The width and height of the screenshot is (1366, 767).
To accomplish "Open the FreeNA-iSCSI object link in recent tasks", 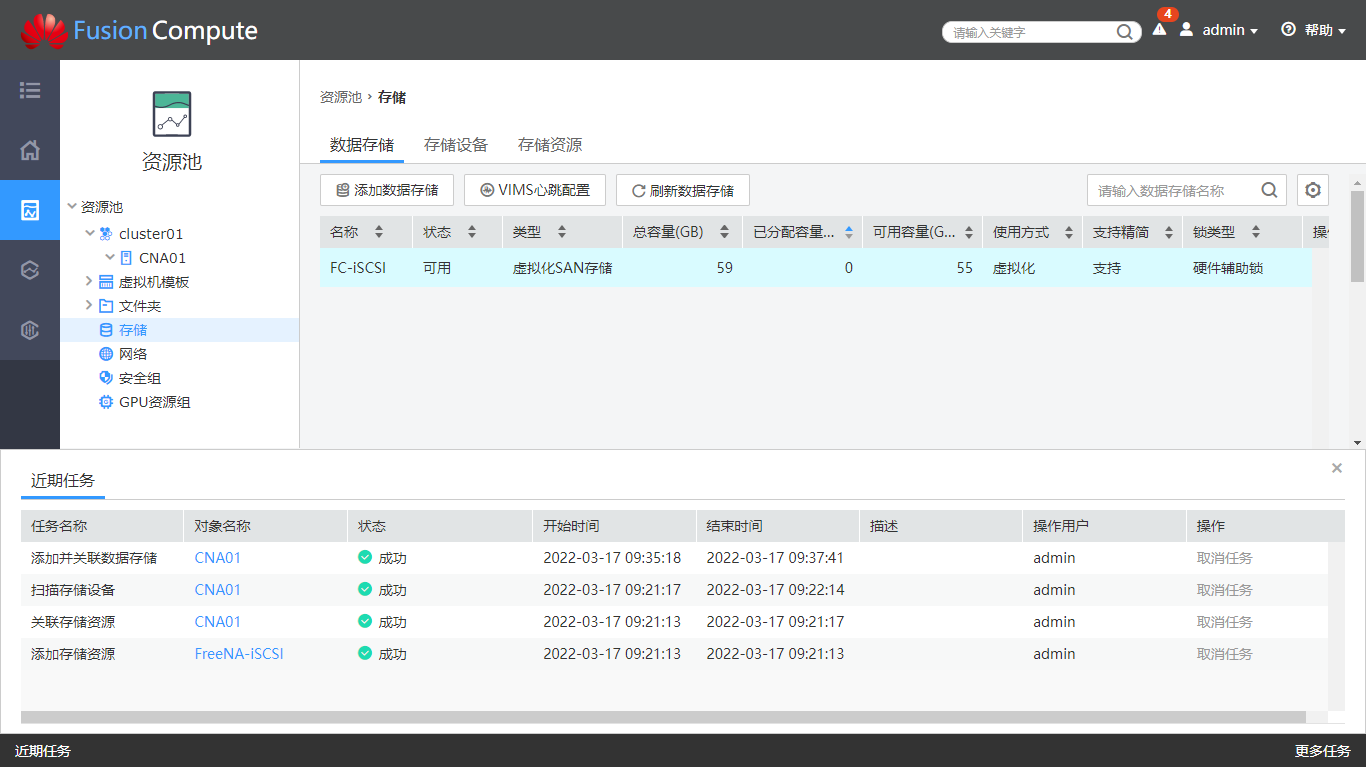I will [x=239, y=653].
